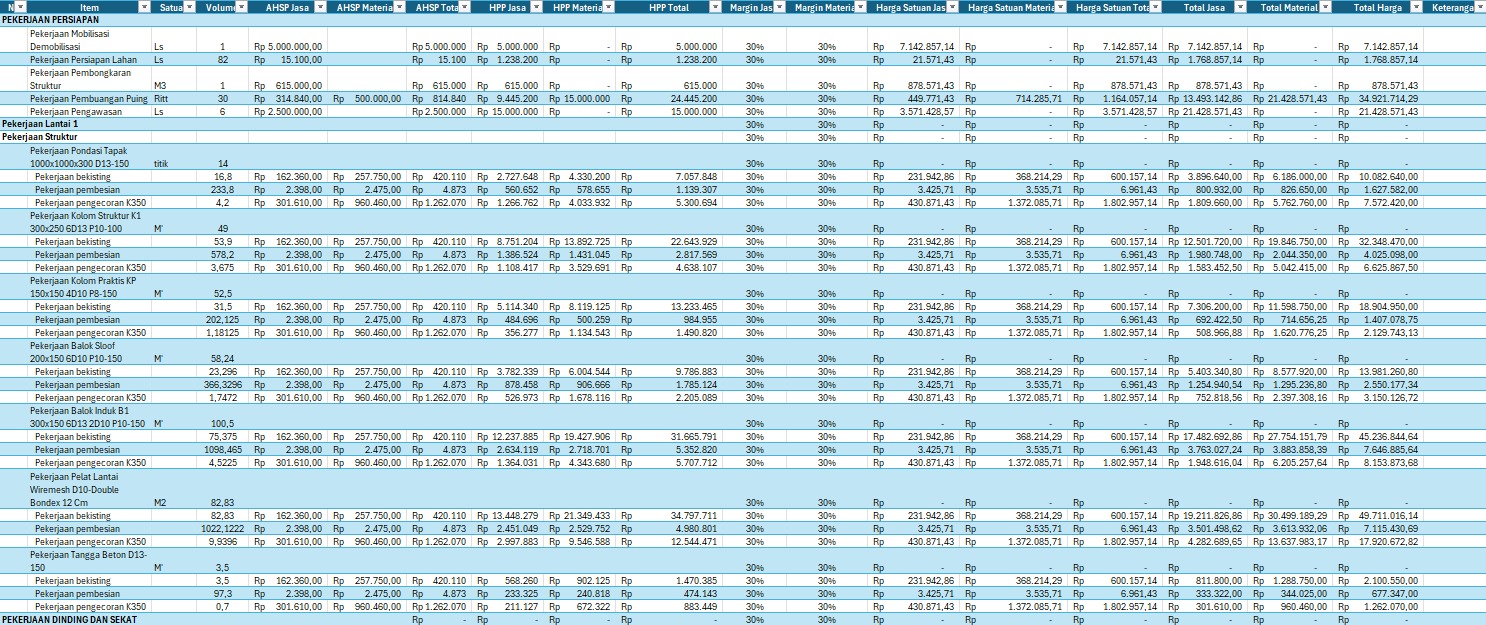Expand the Keterangan column filter
Image resolution: width=1486 pixels, height=625 pixels.
1480,7
